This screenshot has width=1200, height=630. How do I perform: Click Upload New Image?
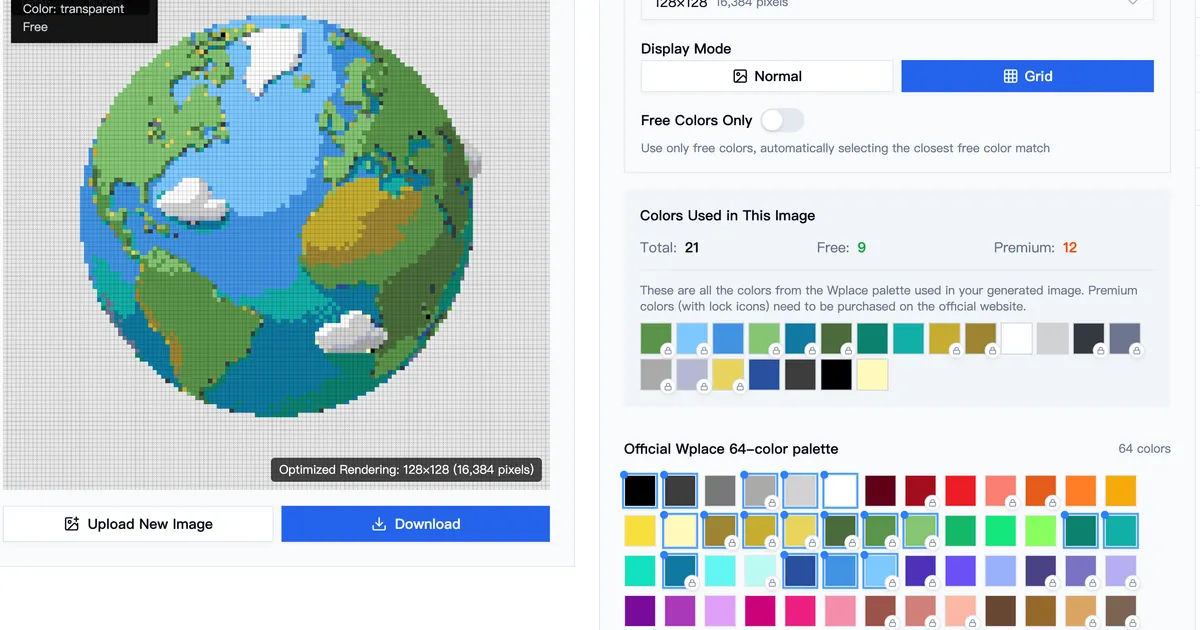tap(138, 523)
